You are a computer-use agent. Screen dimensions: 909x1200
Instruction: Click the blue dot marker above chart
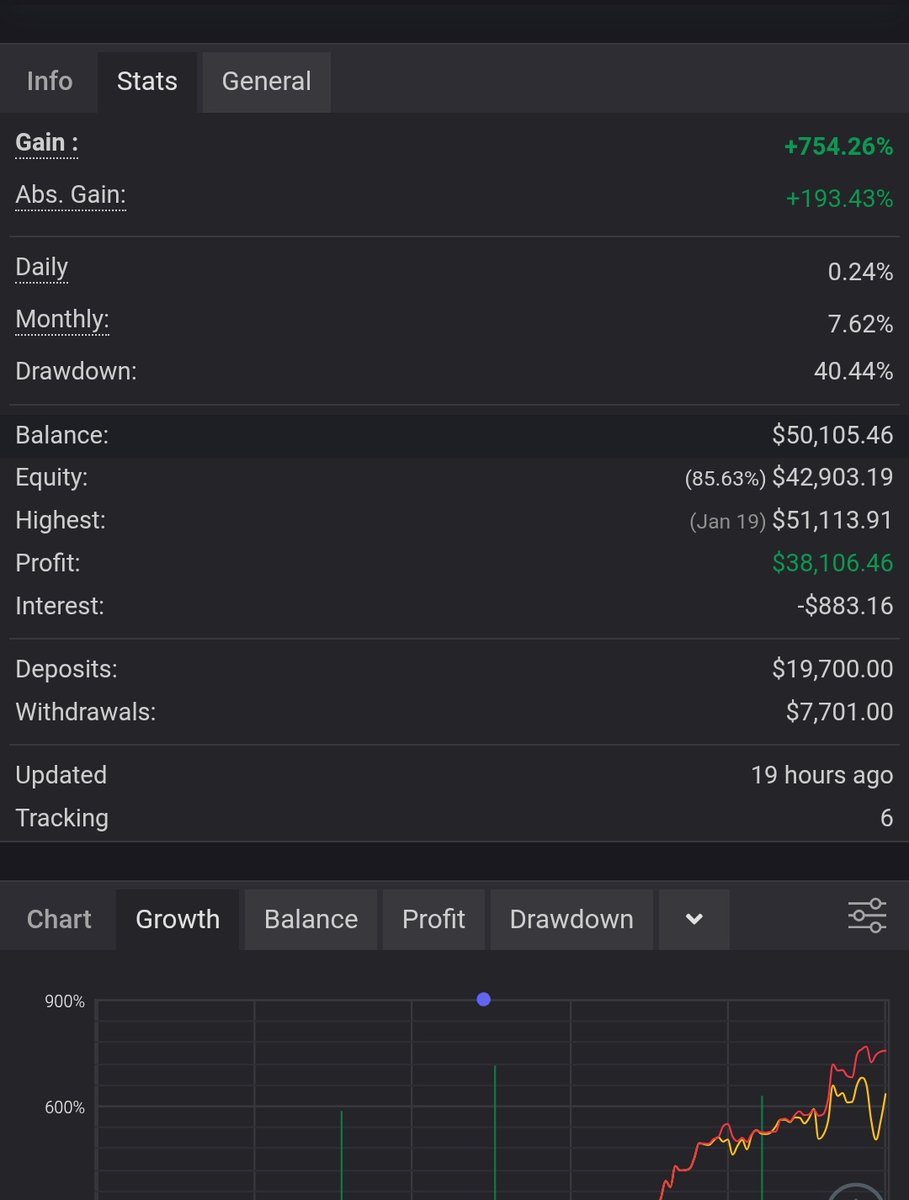484,999
